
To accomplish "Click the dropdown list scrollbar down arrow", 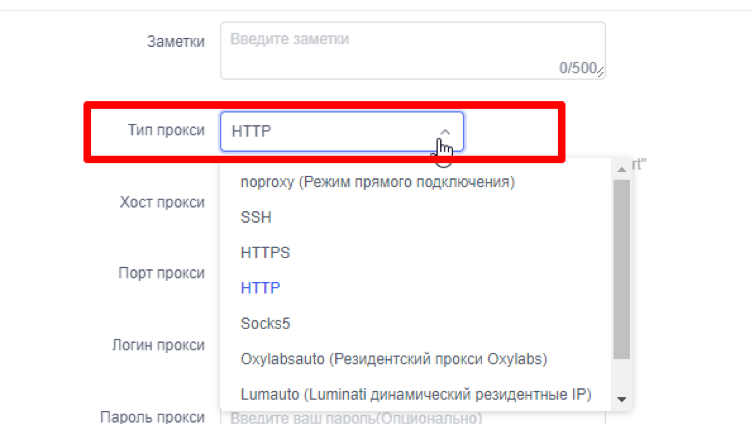I will point(622,399).
